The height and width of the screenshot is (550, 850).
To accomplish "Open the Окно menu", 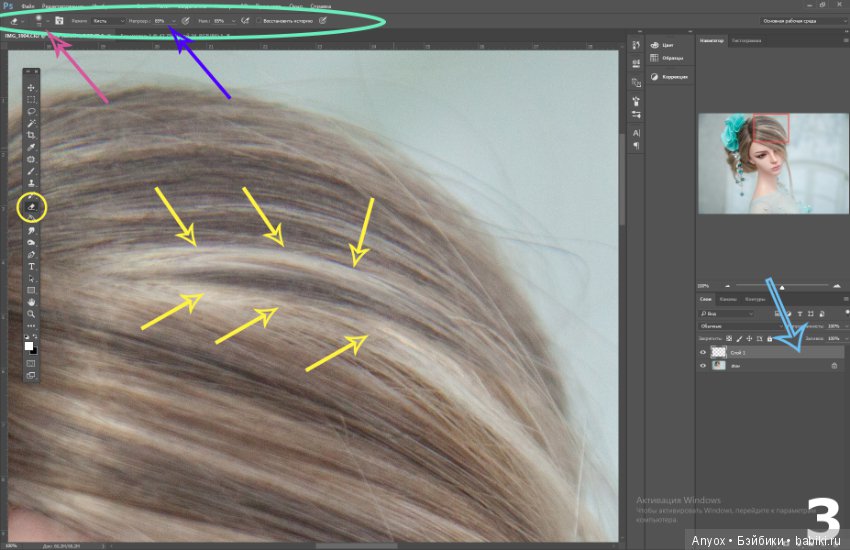I will (x=295, y=6).
